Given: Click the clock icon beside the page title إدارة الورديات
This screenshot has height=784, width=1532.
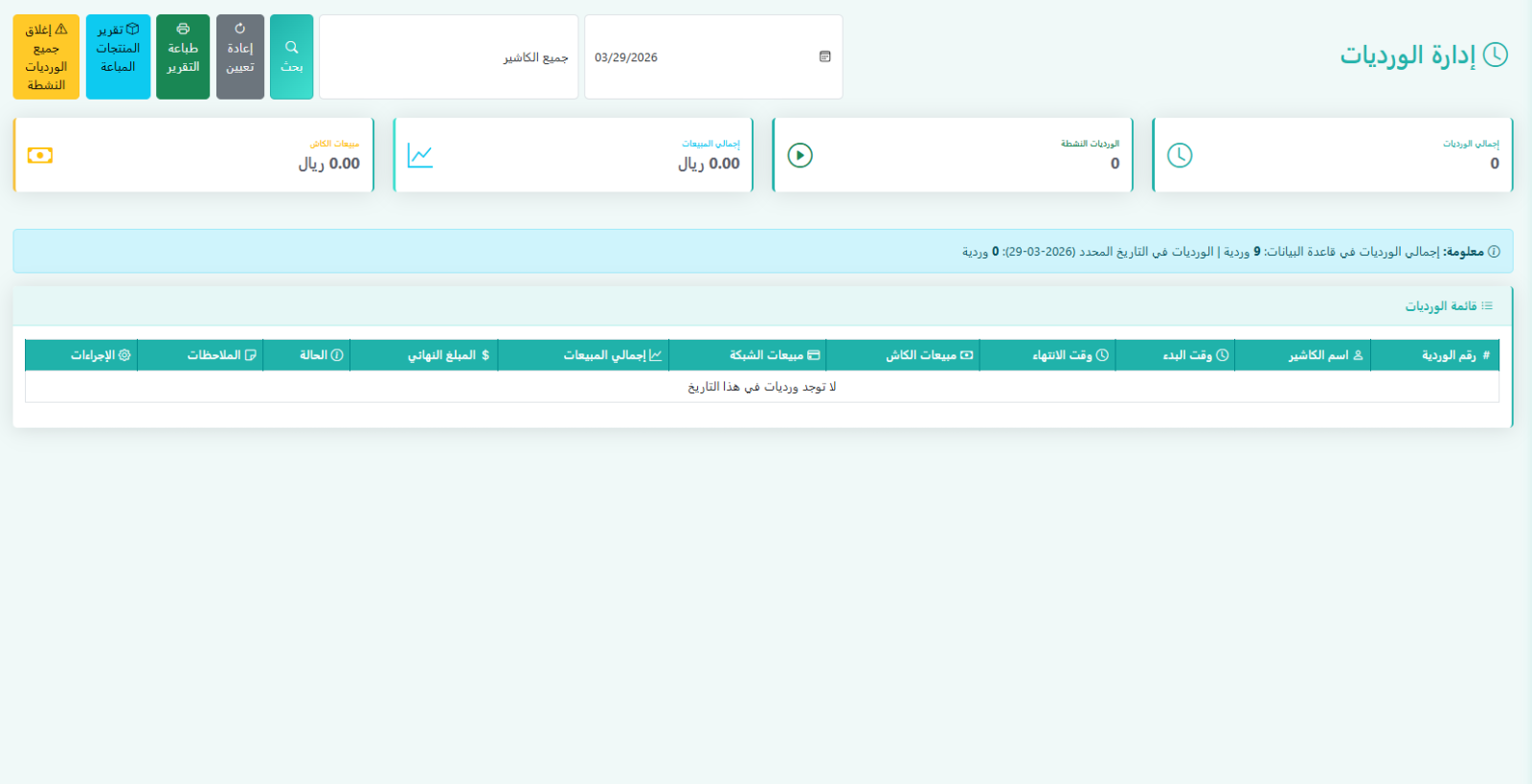Looking at the screenshot, I should pos(1495,56).
